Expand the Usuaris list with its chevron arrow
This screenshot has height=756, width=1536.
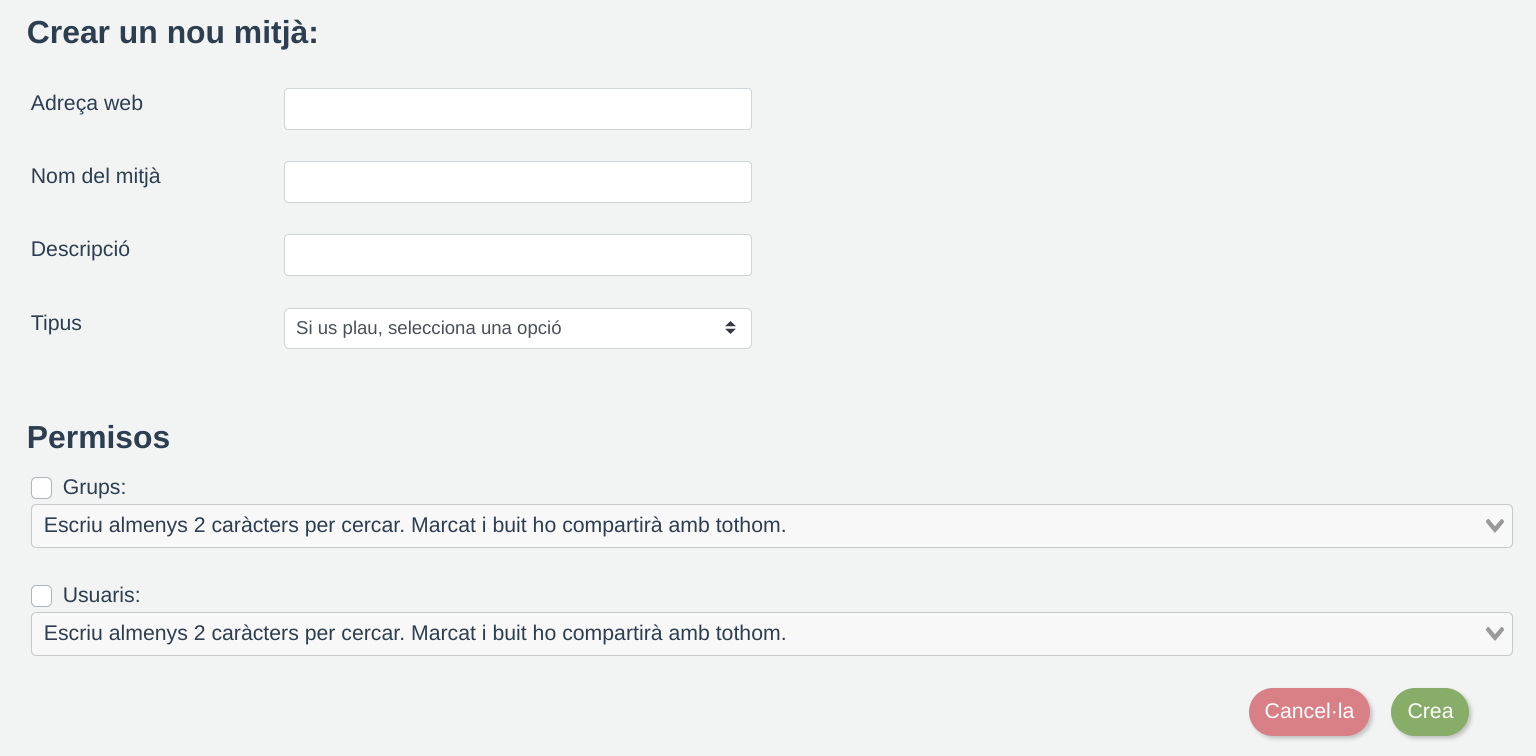pos(1495,634)
